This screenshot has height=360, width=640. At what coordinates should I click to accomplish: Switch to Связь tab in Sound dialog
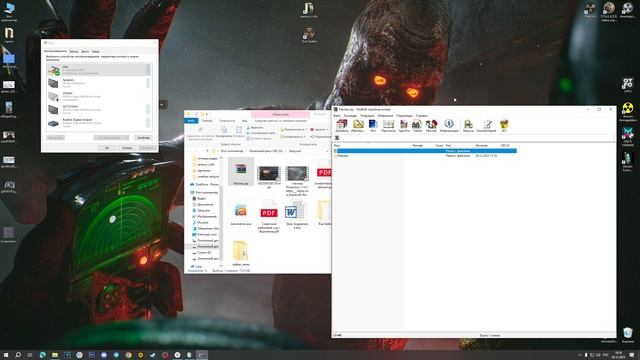tap(96, 51)
